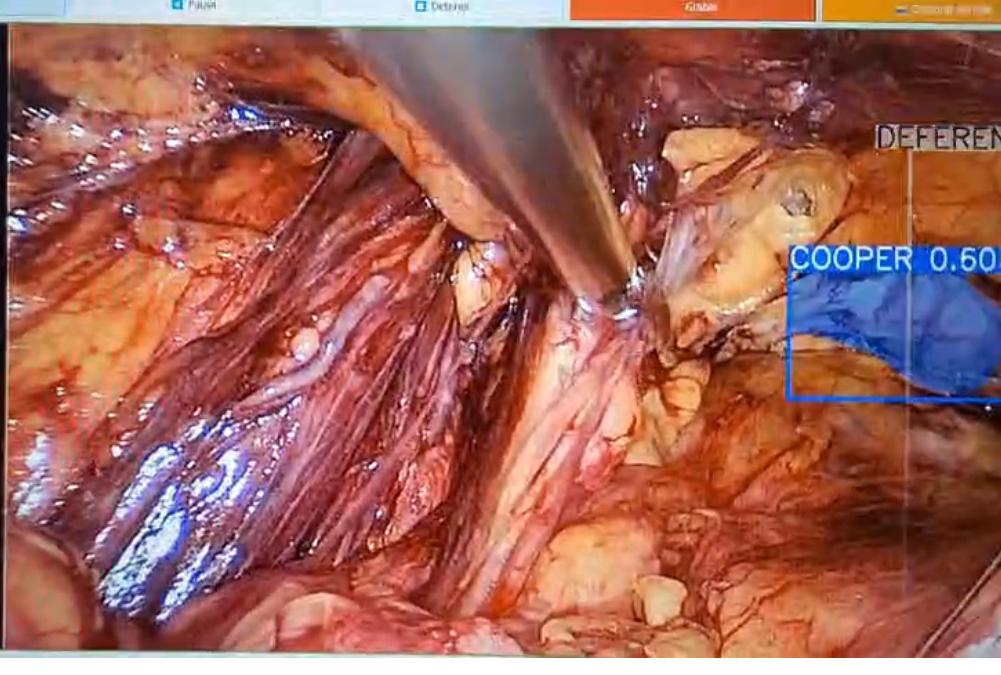This screenshot has width=1001, height=675.
Task: Select the DEFEREN detection label
Action: point(937,139)
